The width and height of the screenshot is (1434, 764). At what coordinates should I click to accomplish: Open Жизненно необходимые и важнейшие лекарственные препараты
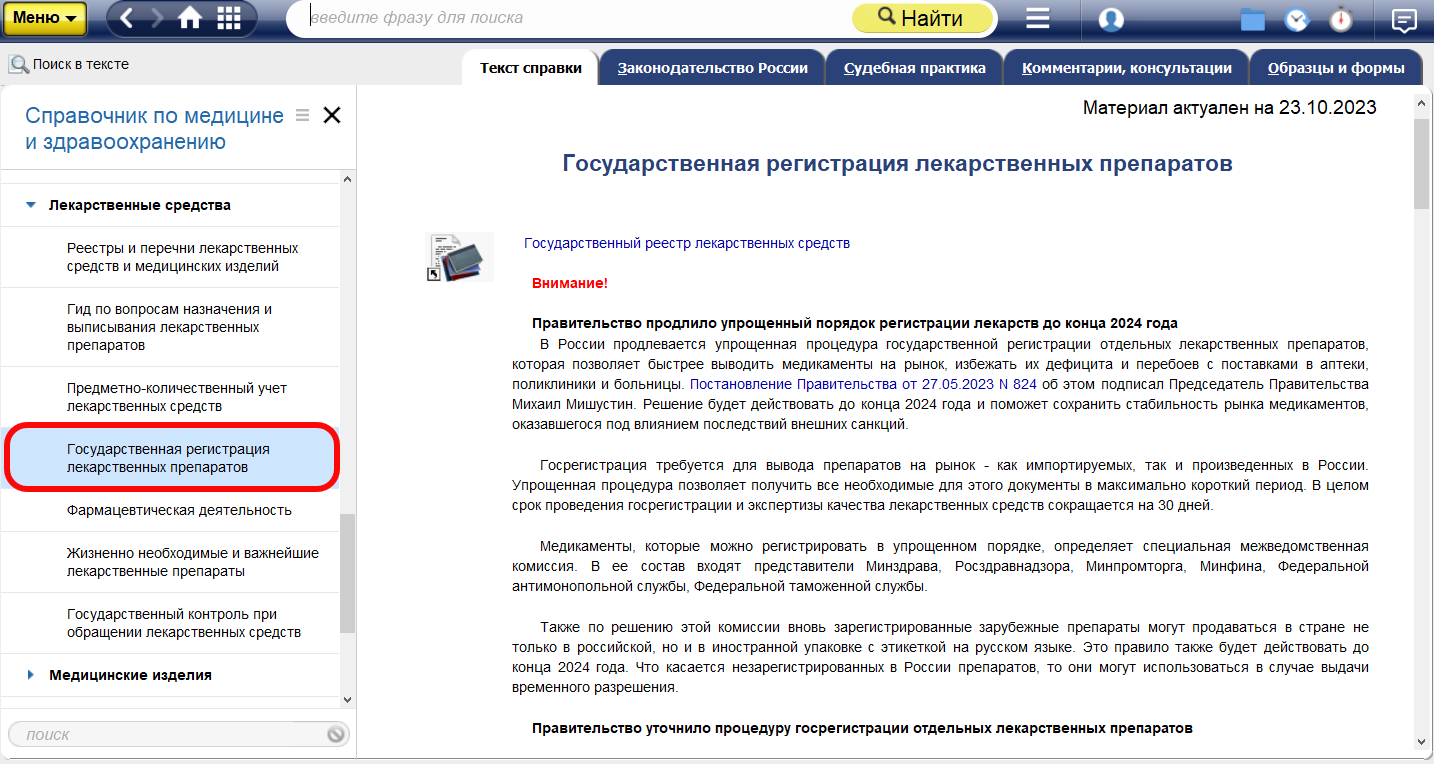click(170, 562)
